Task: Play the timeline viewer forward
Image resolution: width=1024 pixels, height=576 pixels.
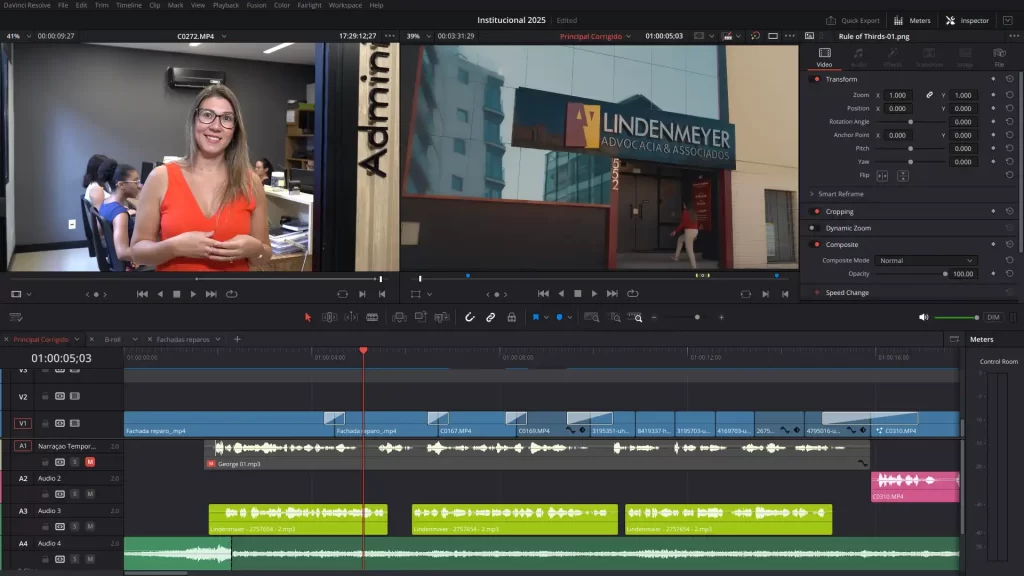Action: coord(594,294)
